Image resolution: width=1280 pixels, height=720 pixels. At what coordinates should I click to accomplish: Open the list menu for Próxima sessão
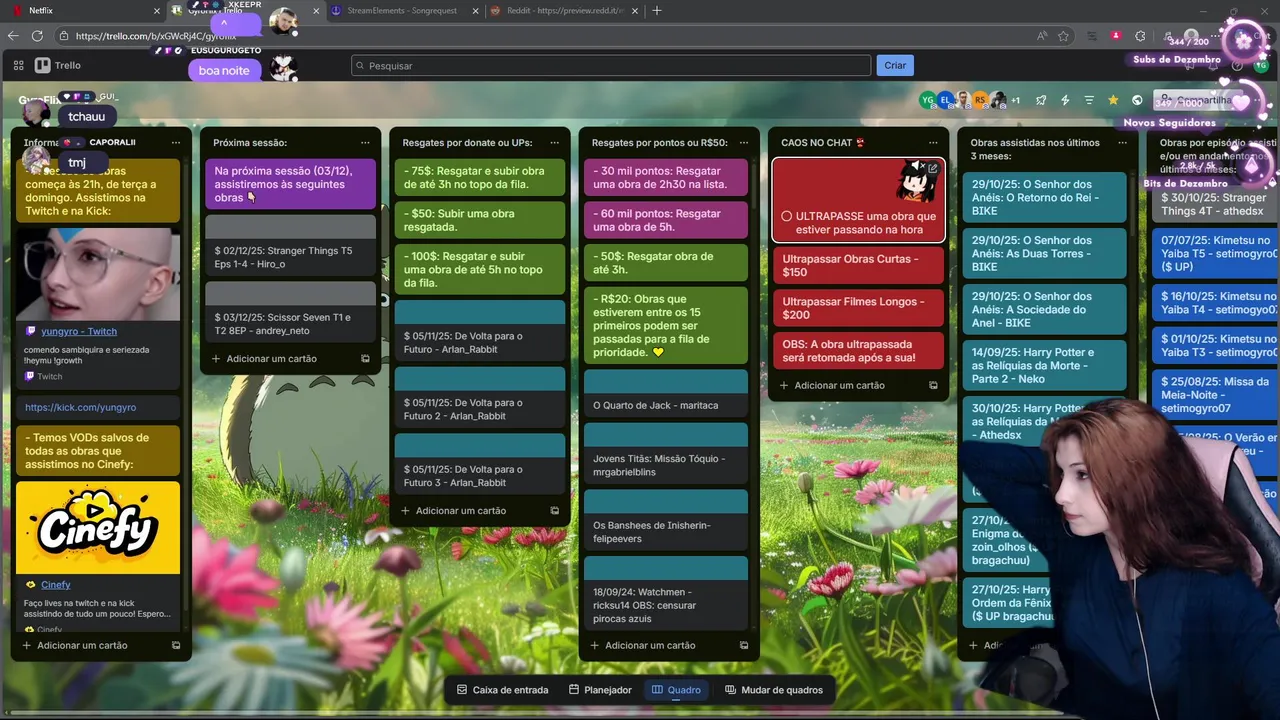coord(365,143)
